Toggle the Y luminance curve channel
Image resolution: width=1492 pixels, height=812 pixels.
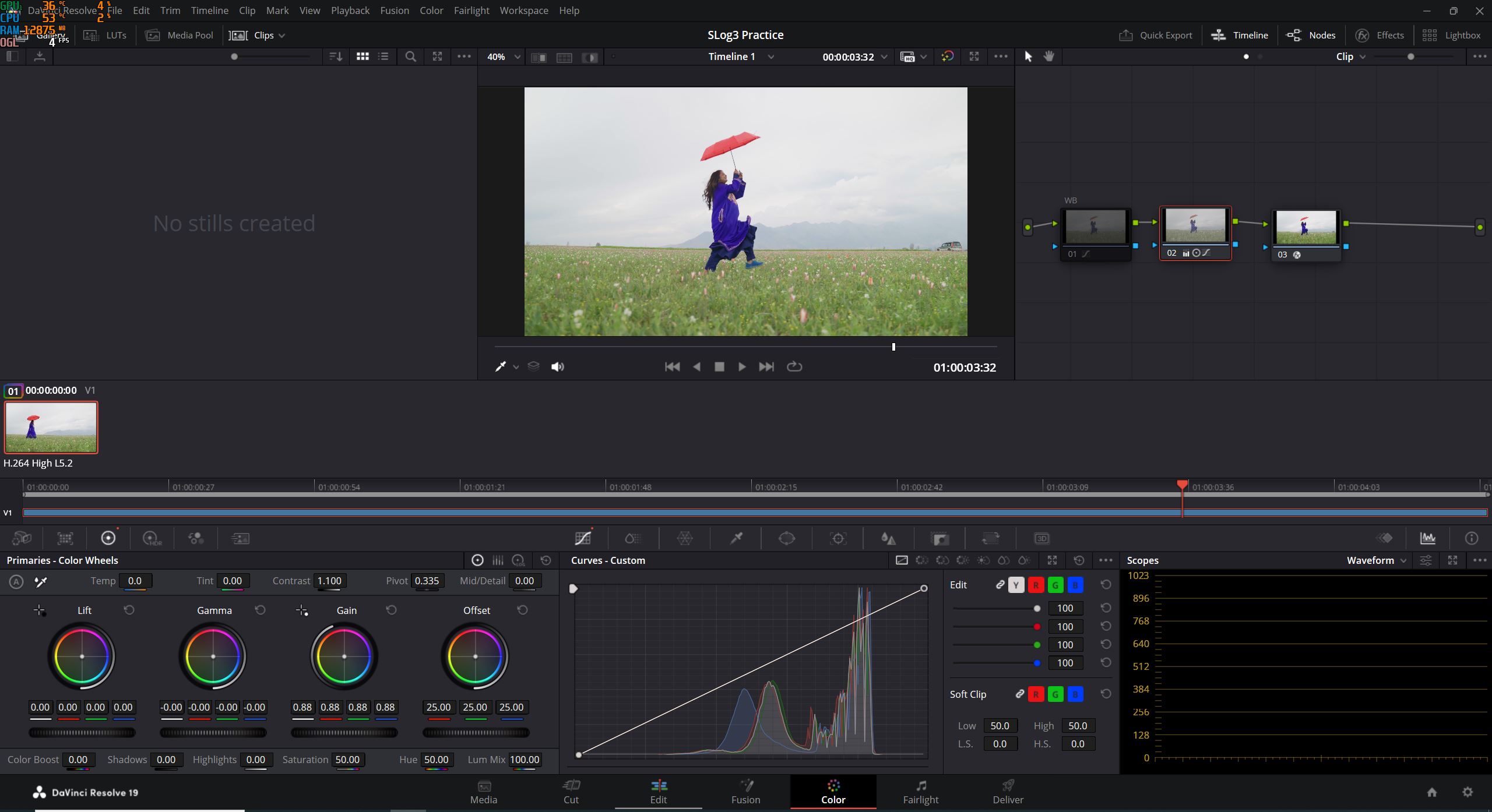pos(1016,585)
